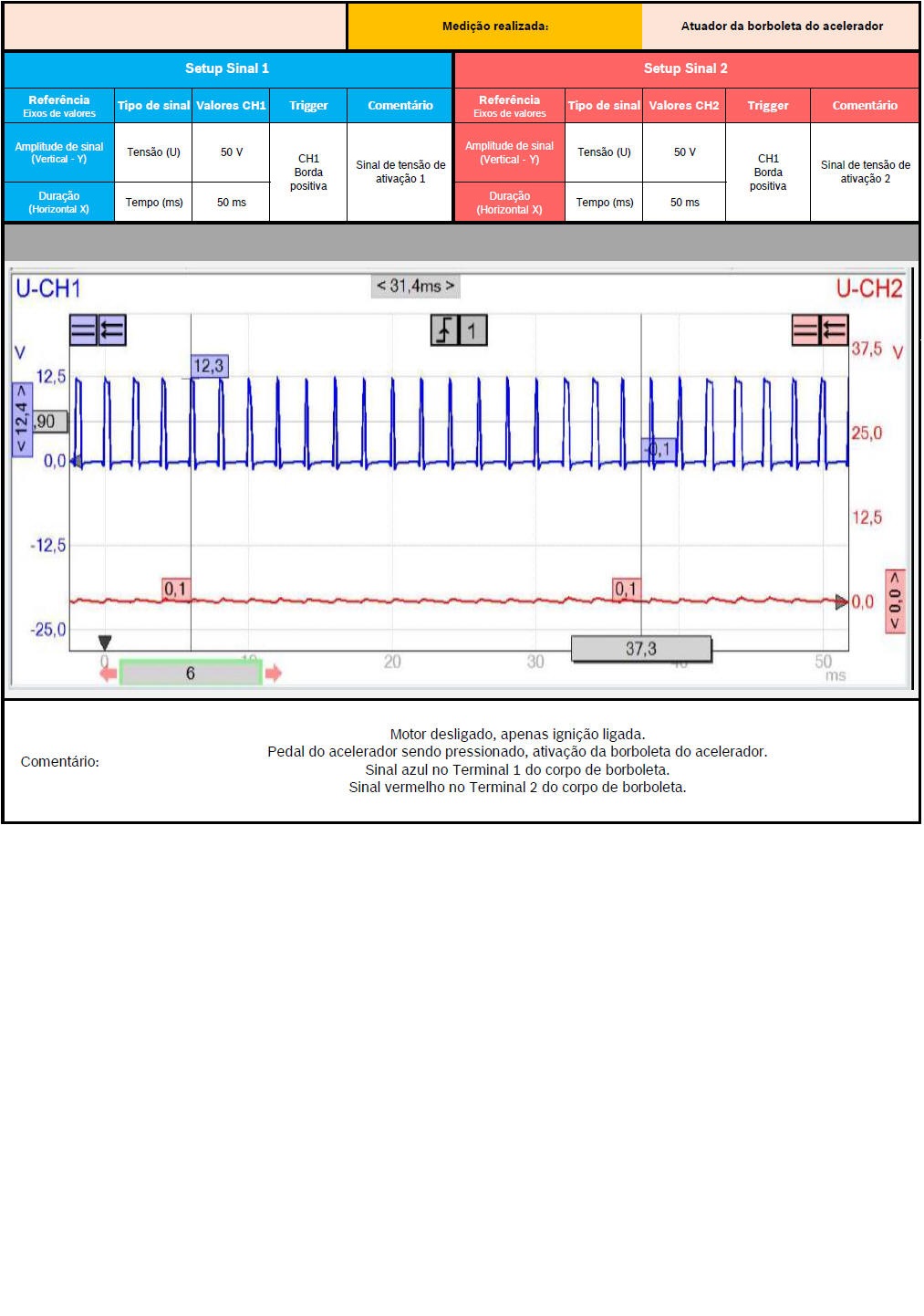Click the 31,4ms cursor difference label

coord(415,287)
